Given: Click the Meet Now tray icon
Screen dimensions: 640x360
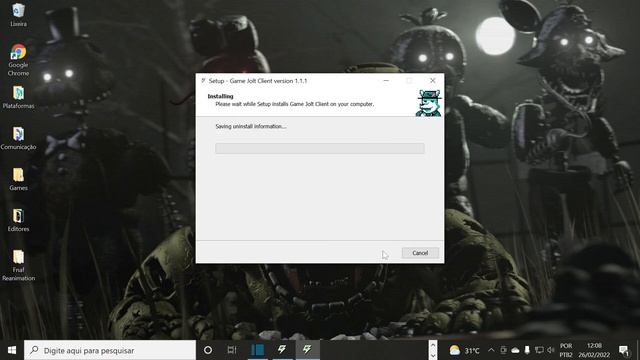Looking at the screenshot, I should click(503, 350).
